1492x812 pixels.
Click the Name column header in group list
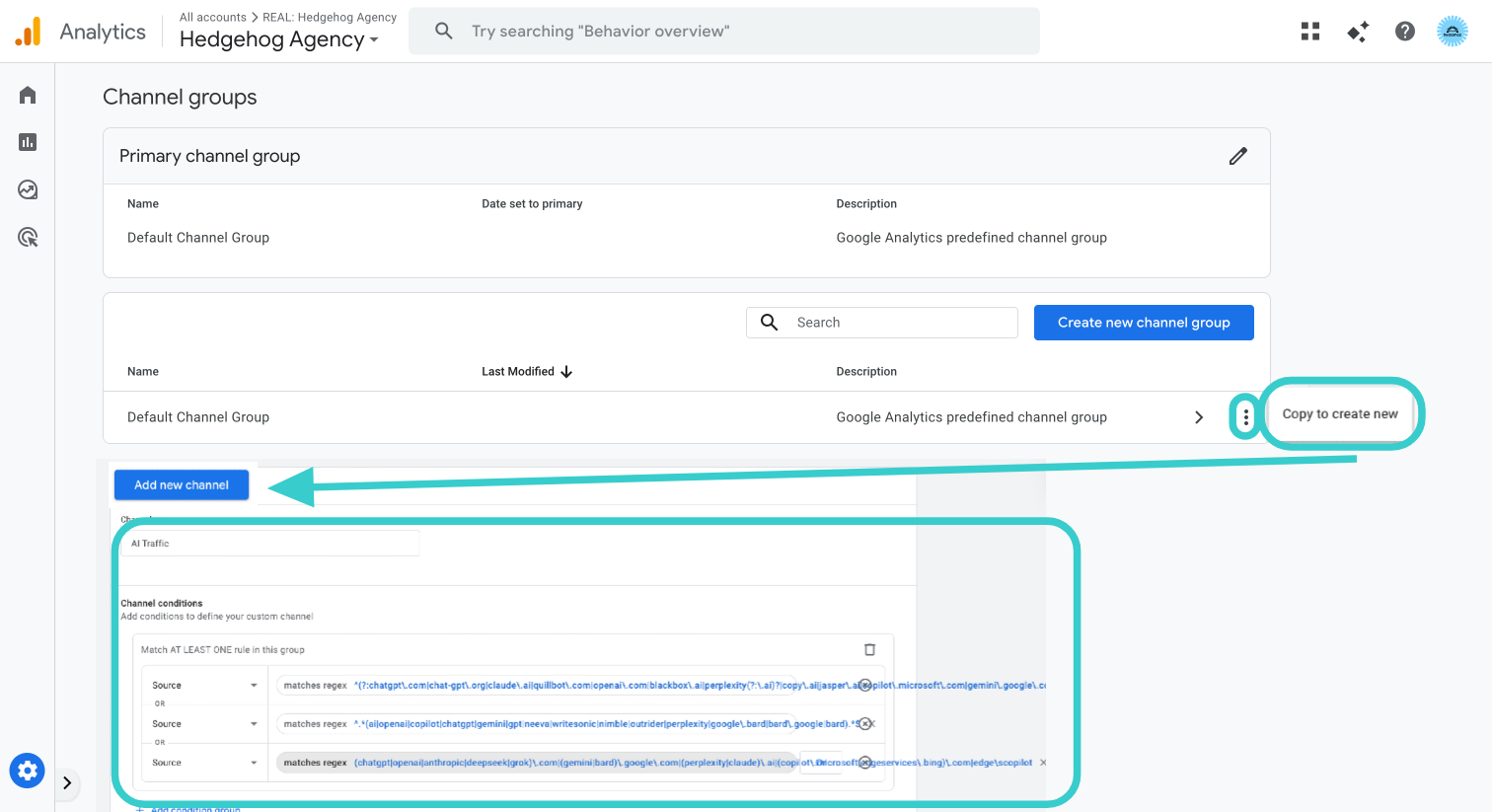143,372
